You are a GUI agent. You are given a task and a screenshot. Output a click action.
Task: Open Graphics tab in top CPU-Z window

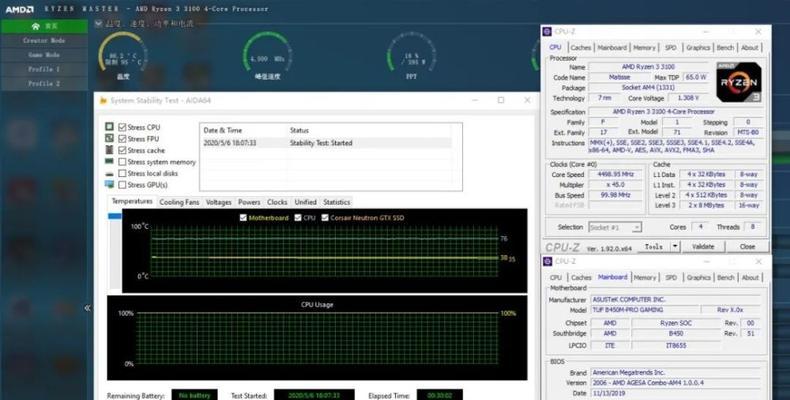pos(698,47)
